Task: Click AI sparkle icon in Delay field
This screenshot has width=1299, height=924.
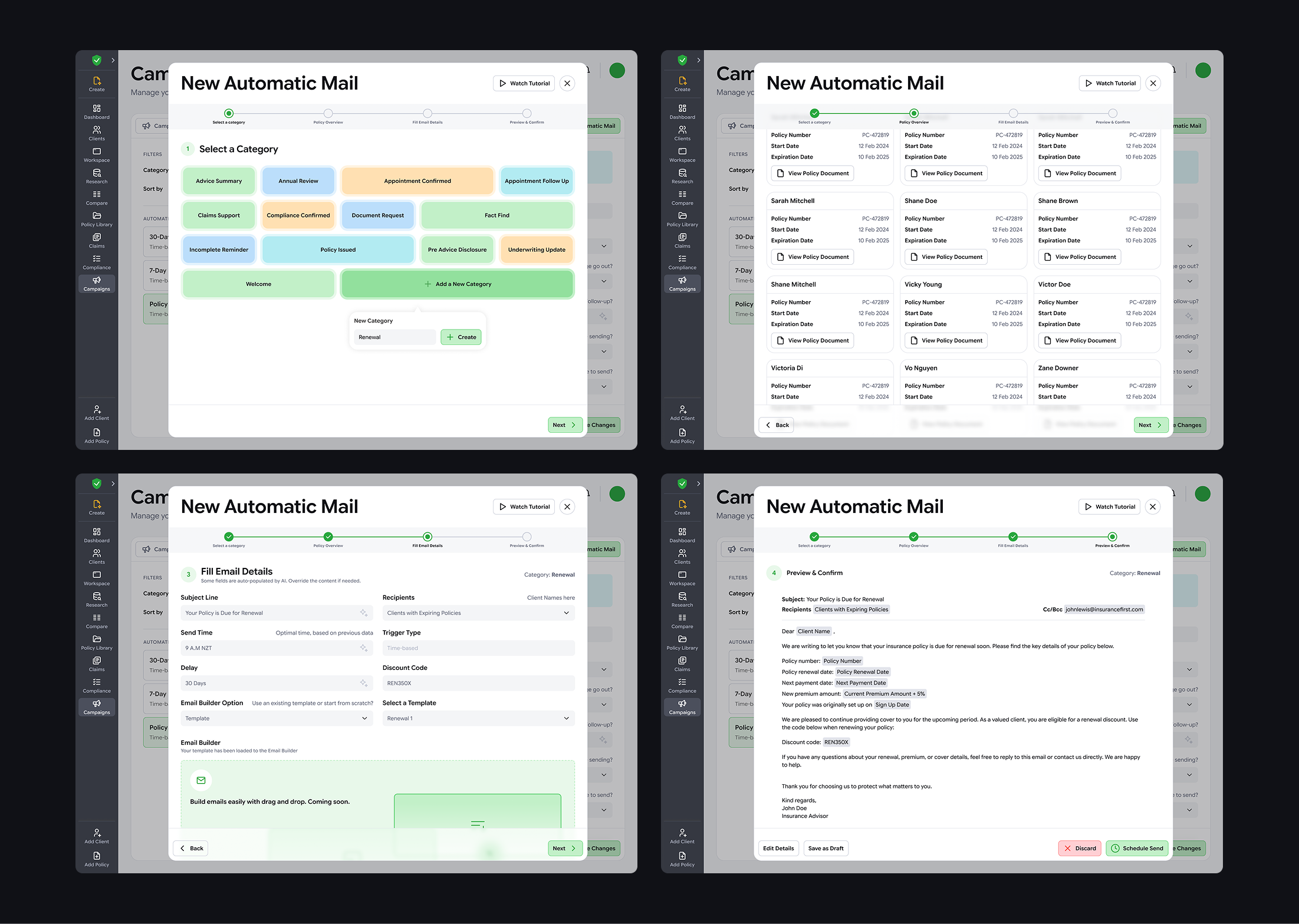Action: (364, 683)
